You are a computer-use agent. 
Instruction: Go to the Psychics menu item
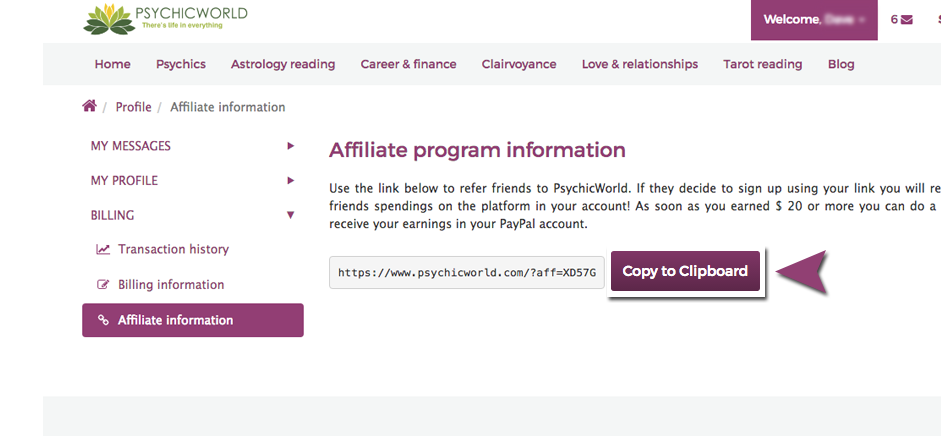[181, 64]
